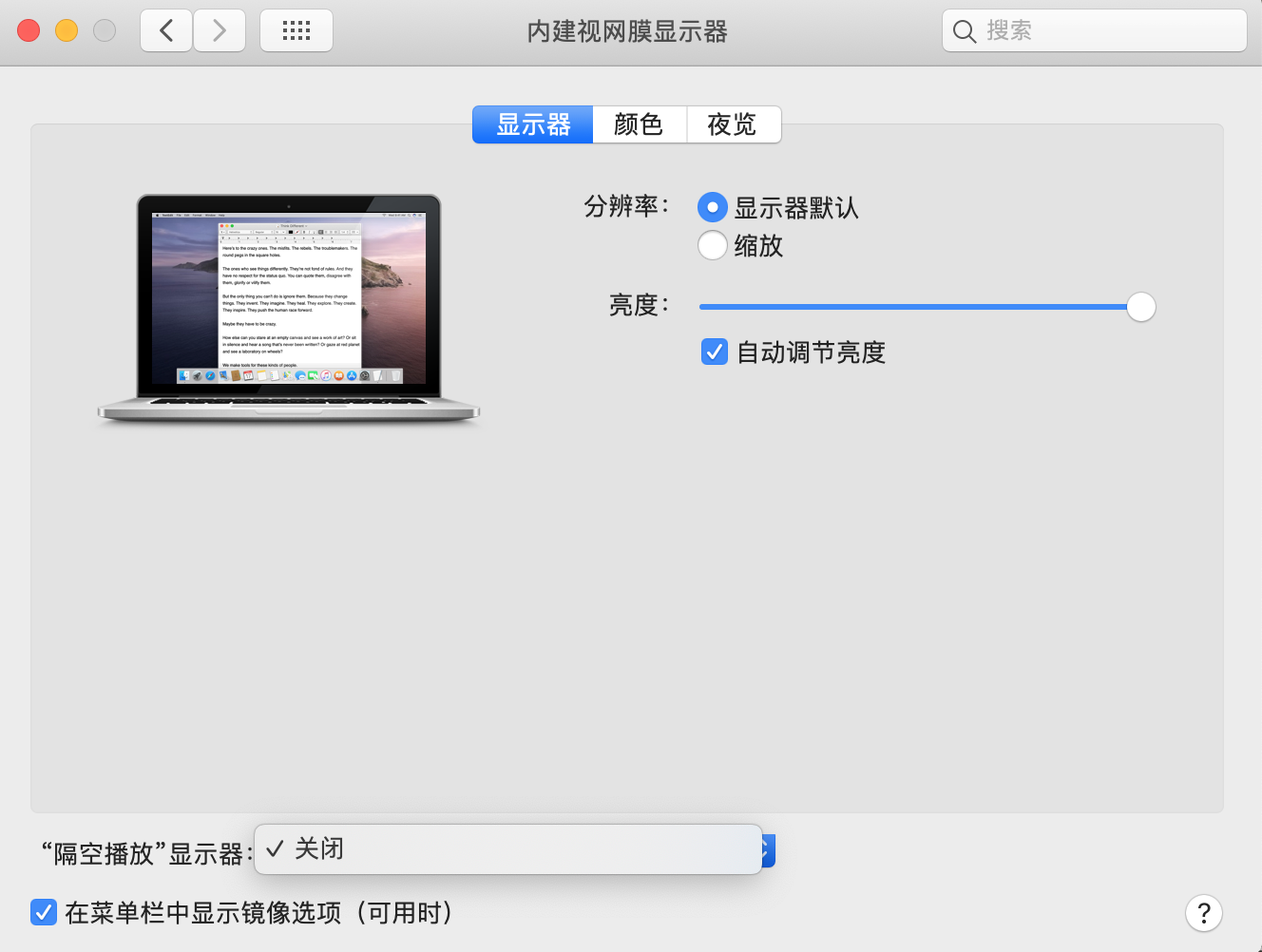Uncheck 在菜单栏中显示镜像选项 checkbox
Viewport: 1262px width, 952px height.
tap(44, 912)
